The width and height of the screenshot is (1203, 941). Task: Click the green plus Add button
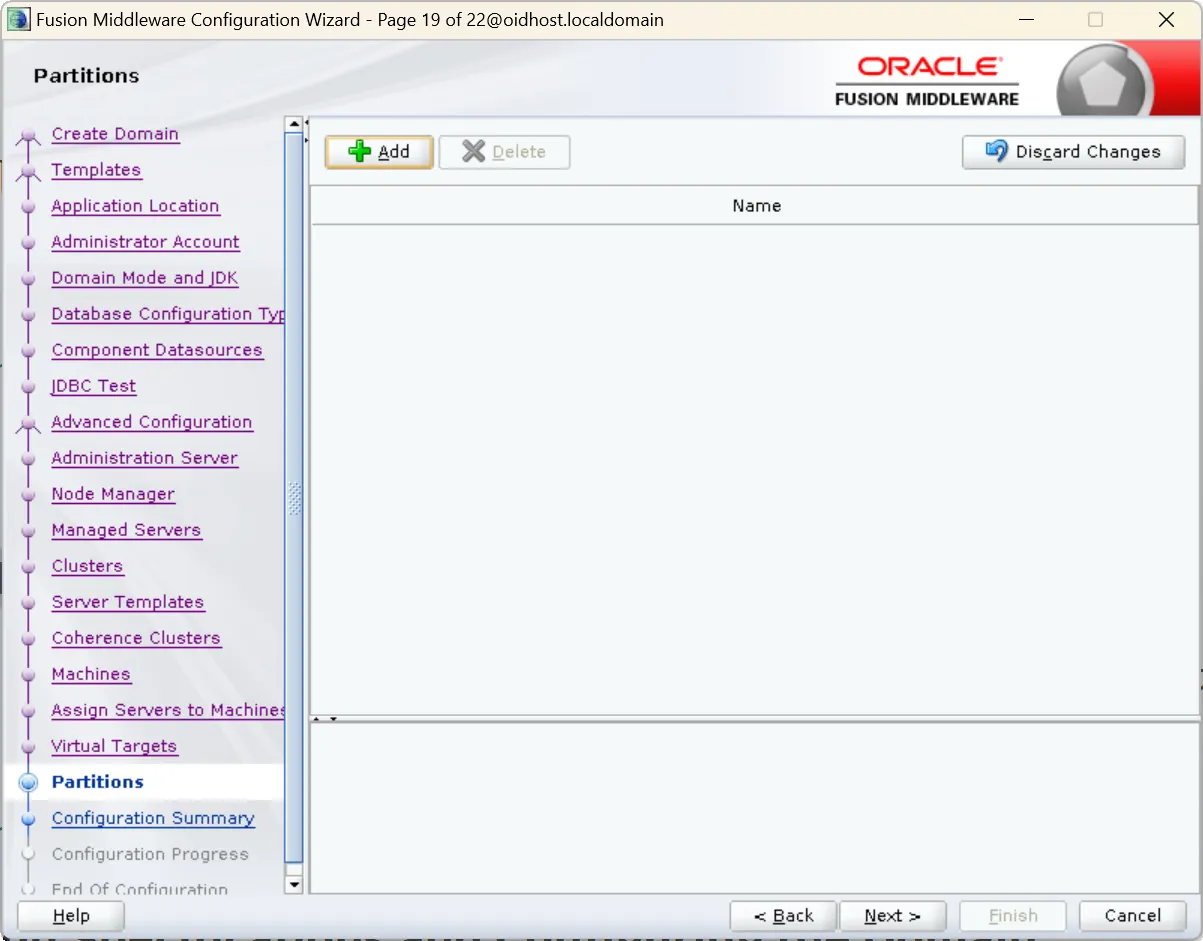pos(379,152)
